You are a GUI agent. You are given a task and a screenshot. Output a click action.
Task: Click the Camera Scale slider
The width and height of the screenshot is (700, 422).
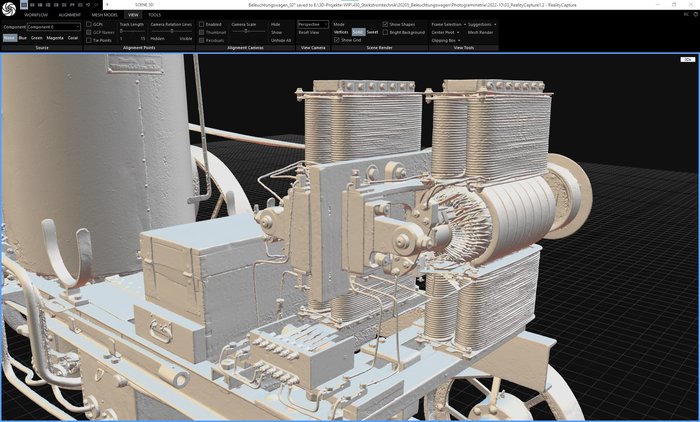(244, 32)
